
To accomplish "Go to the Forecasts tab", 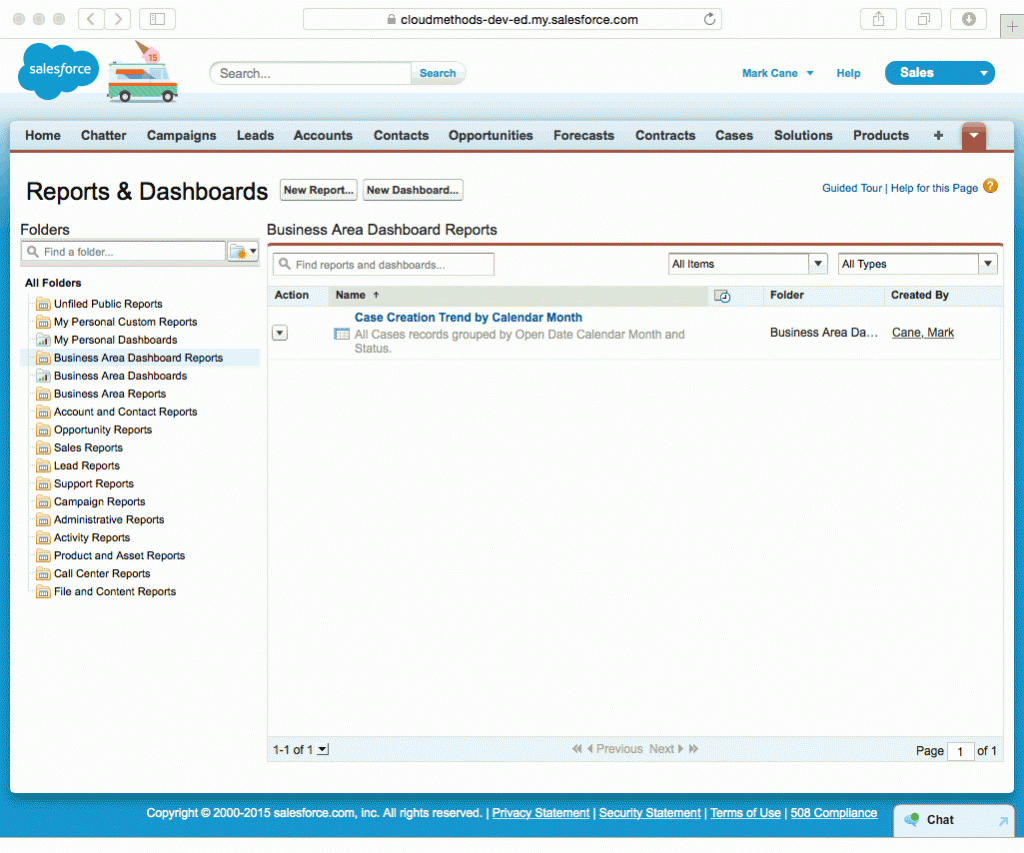I will 584,135.
